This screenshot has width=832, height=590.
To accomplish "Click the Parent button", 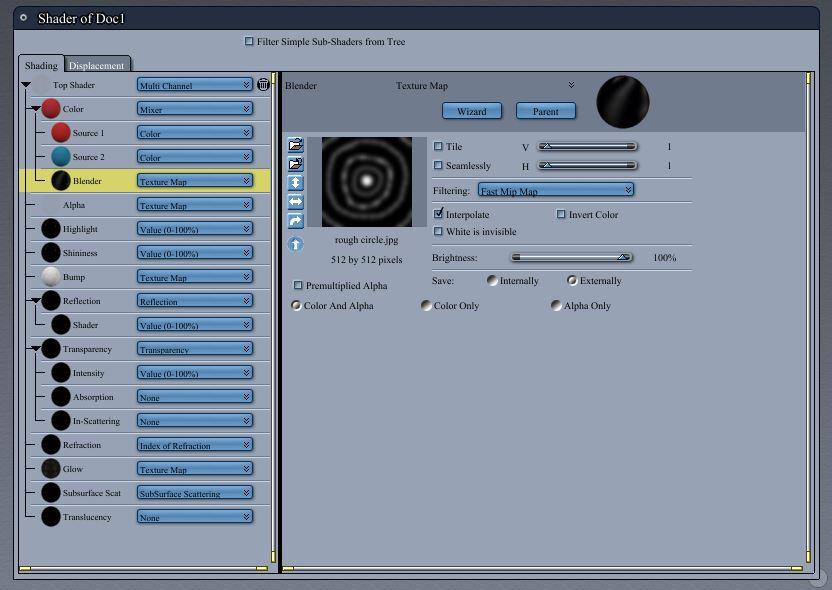I will 545,111.
